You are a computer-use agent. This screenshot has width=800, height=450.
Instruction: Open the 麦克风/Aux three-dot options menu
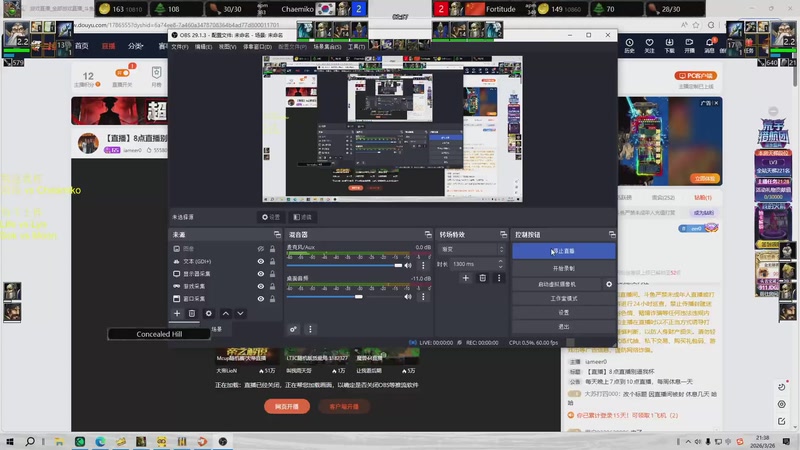click(x=423, y=265)
